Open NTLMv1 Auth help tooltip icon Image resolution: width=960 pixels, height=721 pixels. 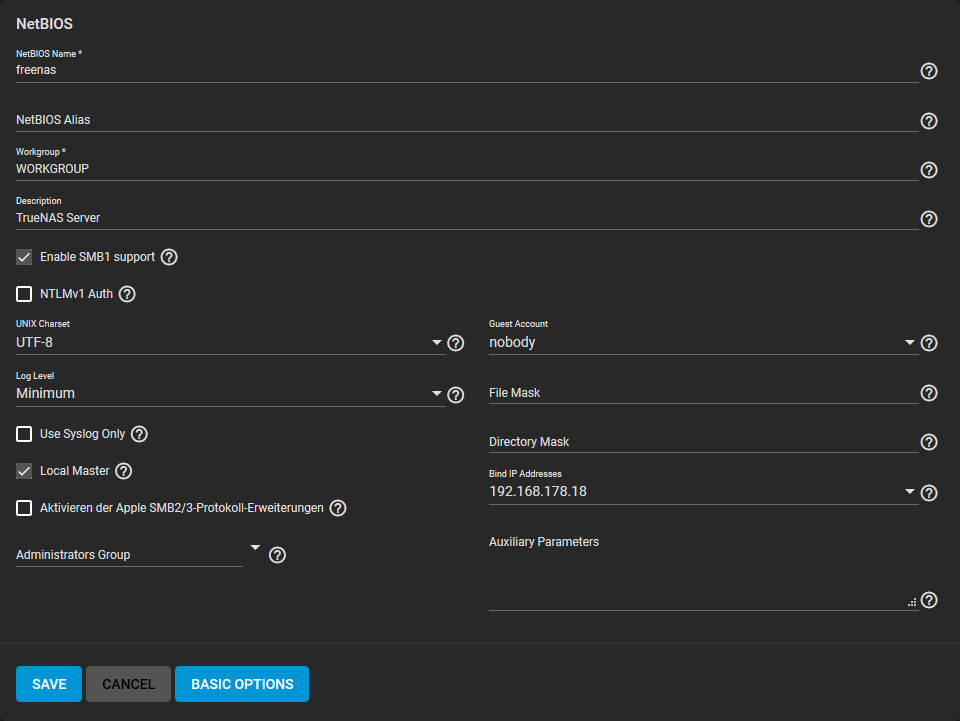pos(127,294)
